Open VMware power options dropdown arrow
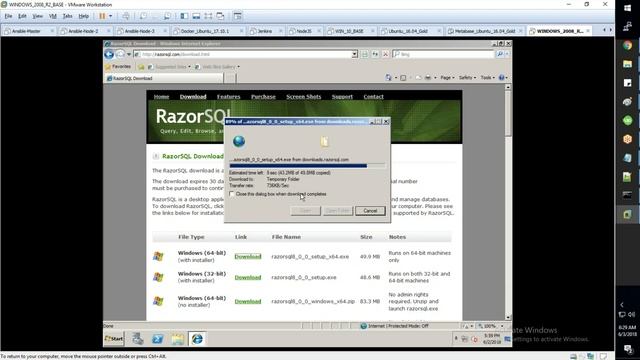This screenshot has height=360, width=640. [x=111, y=16]
